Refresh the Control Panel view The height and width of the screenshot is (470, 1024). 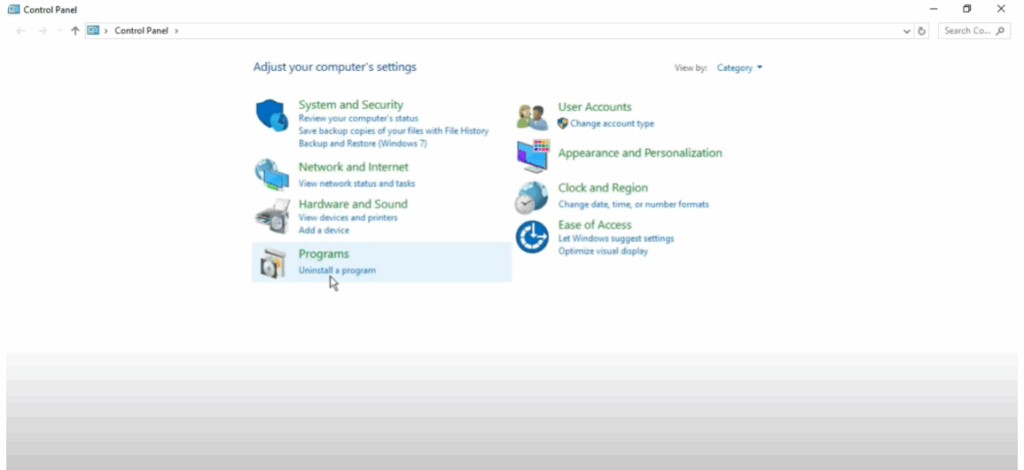coord(922,31)
